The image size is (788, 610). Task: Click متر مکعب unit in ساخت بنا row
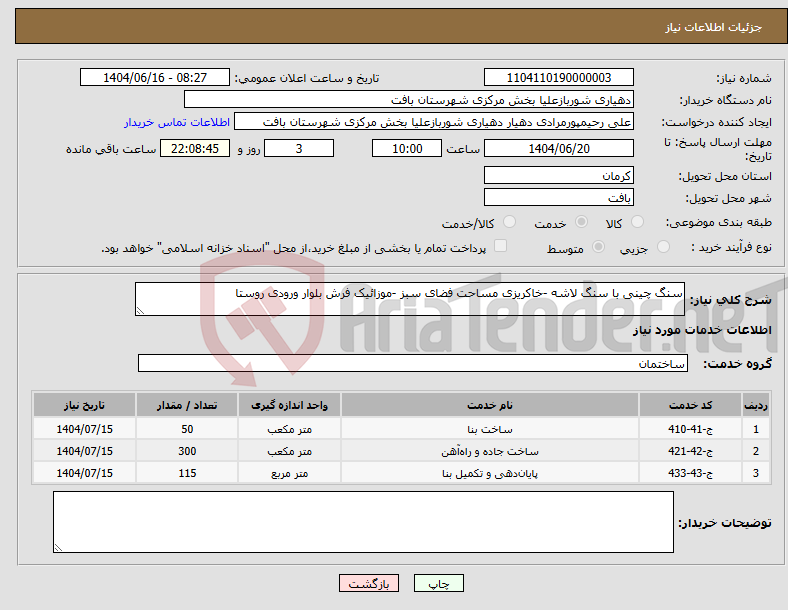click(289, 429)
